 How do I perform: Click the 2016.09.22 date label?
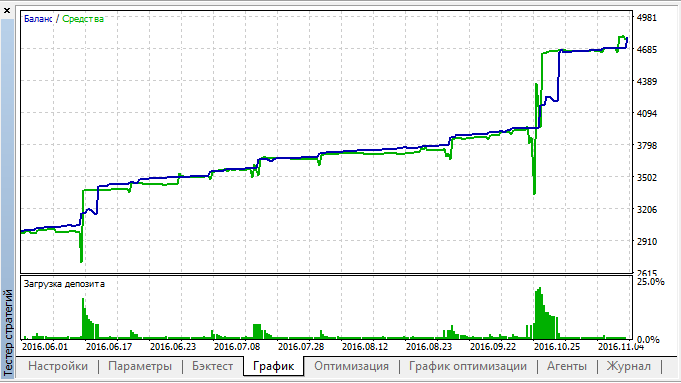pos(493,347)
